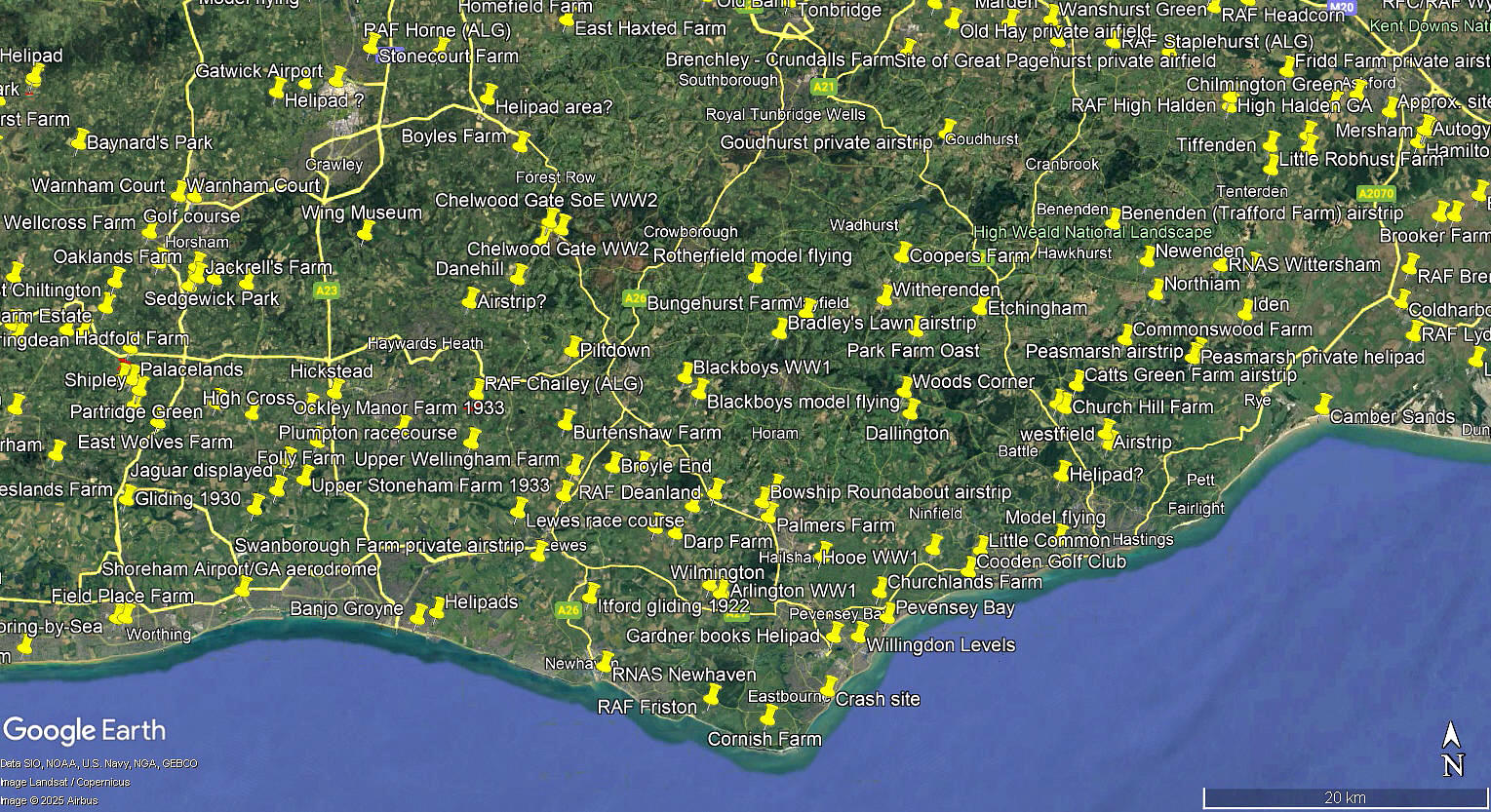Click the Goudhurst private airstrip pushpin
Screen dimensions: 1491x812
pyautogui.click(x=947, y=130)
